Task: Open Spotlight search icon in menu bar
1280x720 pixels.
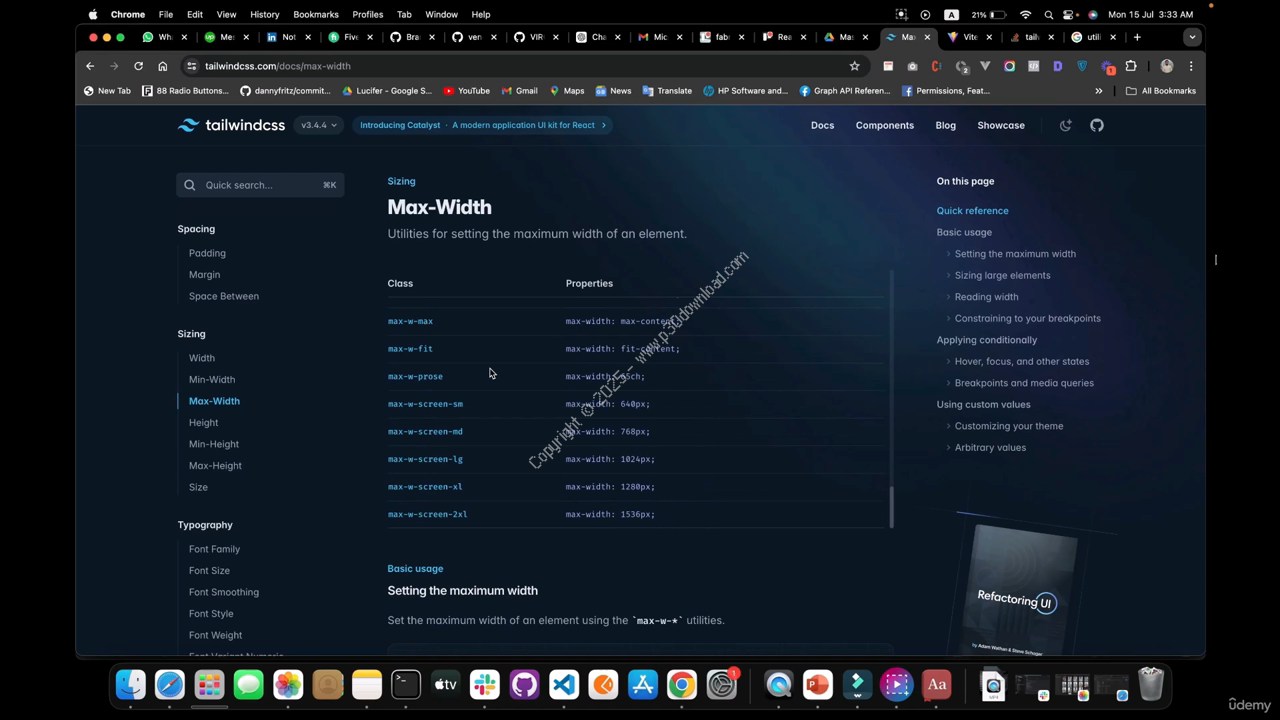Action: 1048,14
